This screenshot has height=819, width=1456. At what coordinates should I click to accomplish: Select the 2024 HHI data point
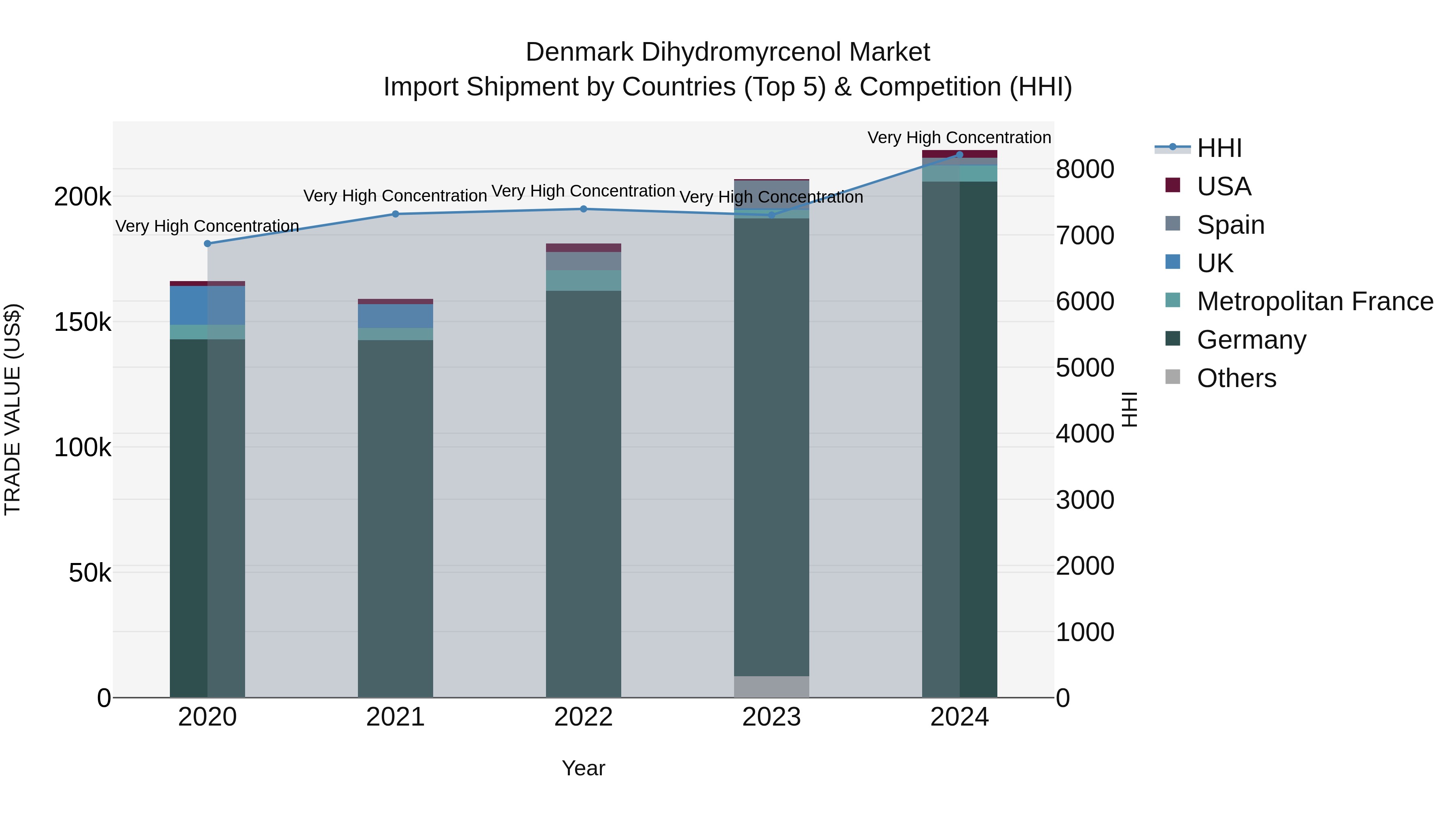tap(960, 154)
